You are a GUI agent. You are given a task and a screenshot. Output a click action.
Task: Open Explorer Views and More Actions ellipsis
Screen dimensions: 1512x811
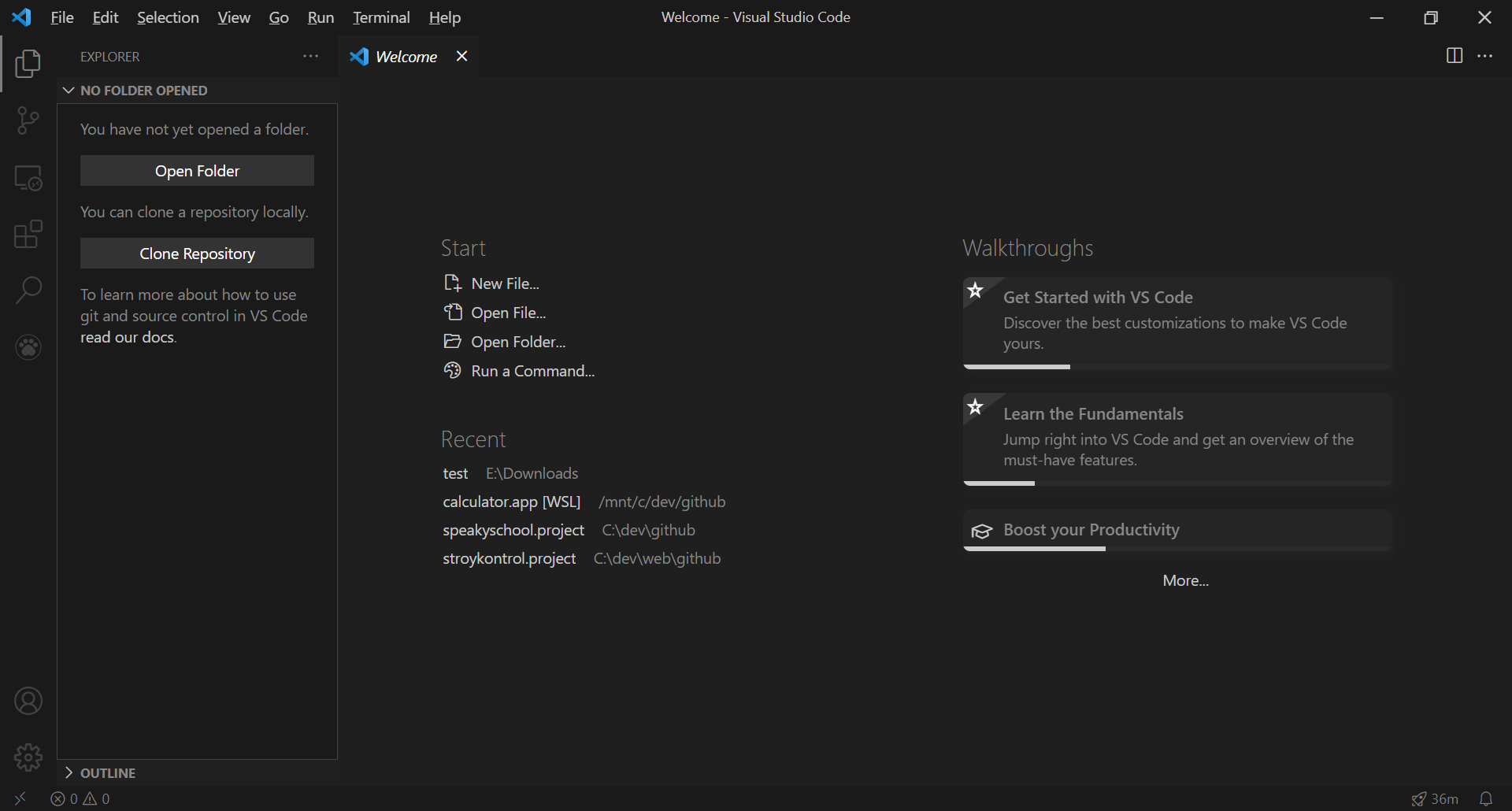tap(310, 56)
